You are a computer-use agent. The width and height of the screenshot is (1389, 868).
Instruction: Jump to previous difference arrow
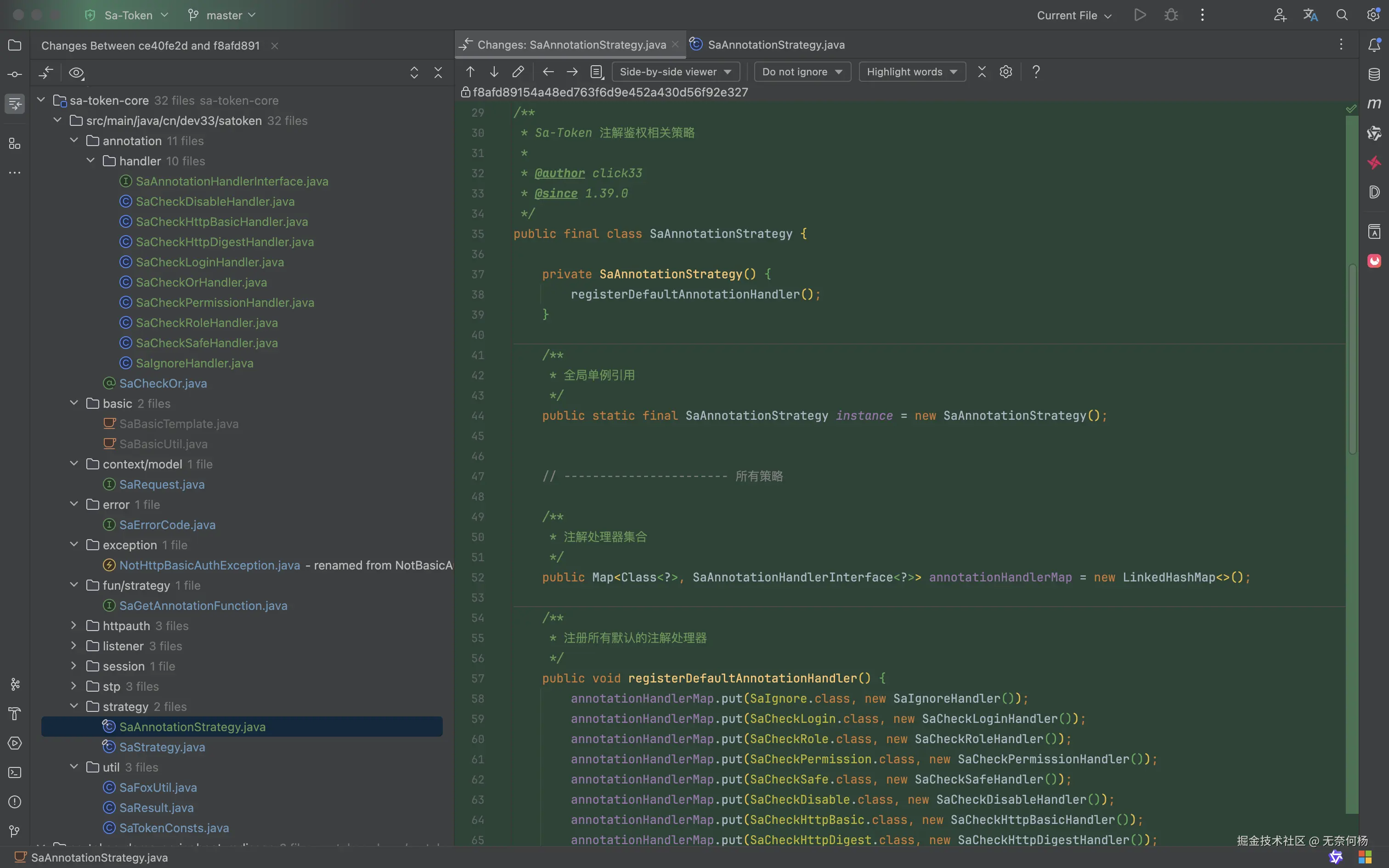[x=470, y=72]
